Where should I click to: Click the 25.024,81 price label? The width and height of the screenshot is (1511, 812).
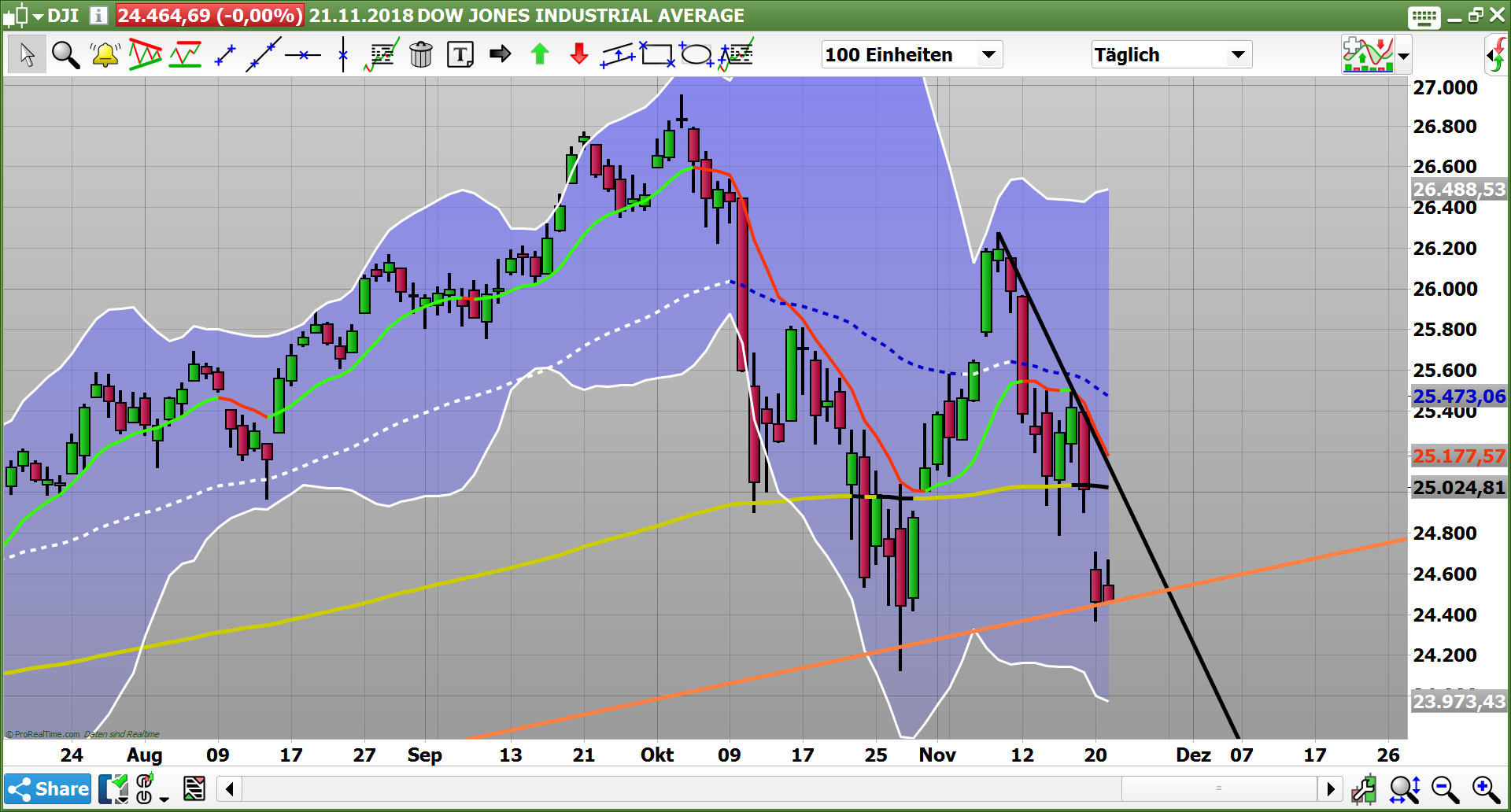pos(1459,488)
